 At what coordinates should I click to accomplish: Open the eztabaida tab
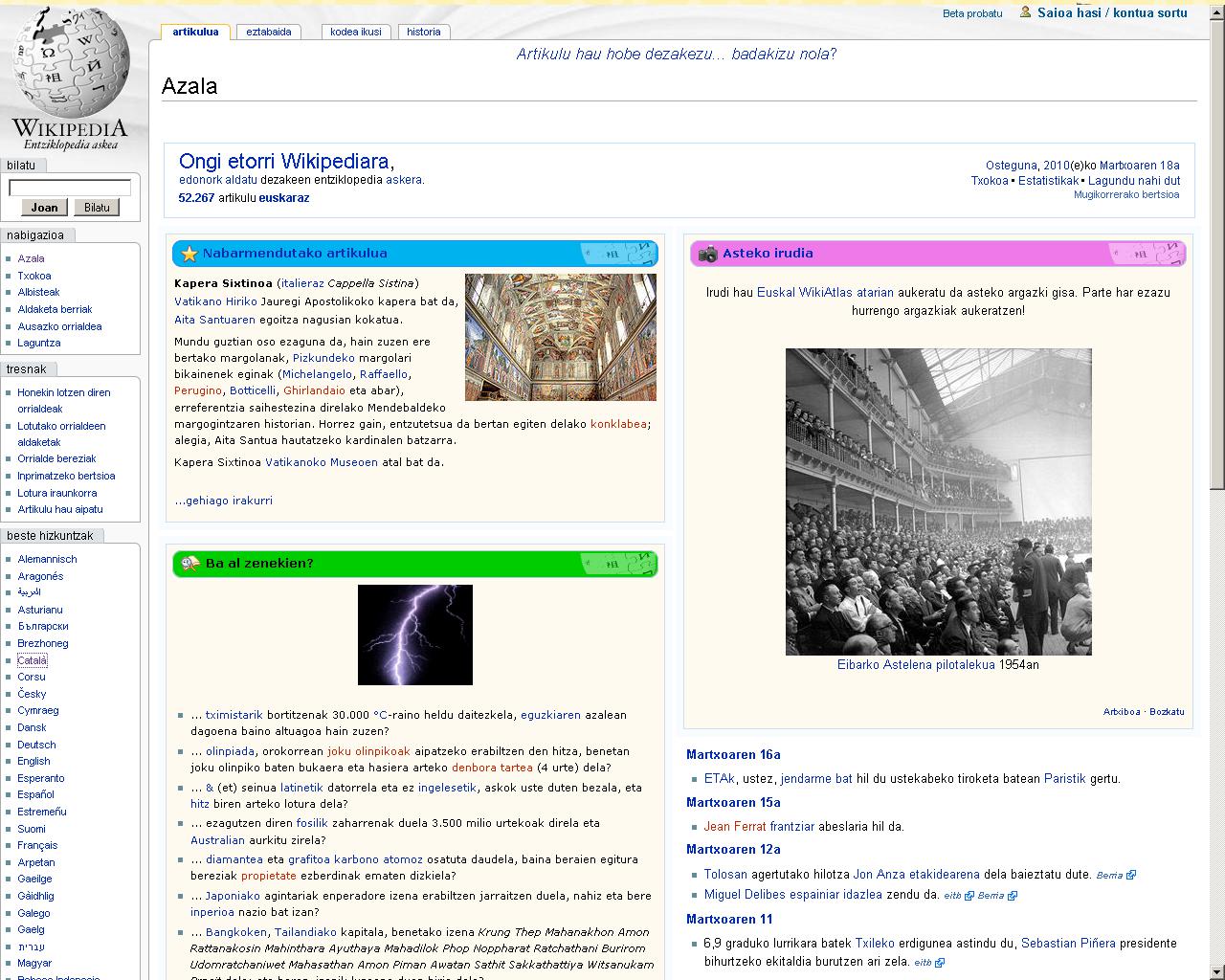click(x=268, y=32)
